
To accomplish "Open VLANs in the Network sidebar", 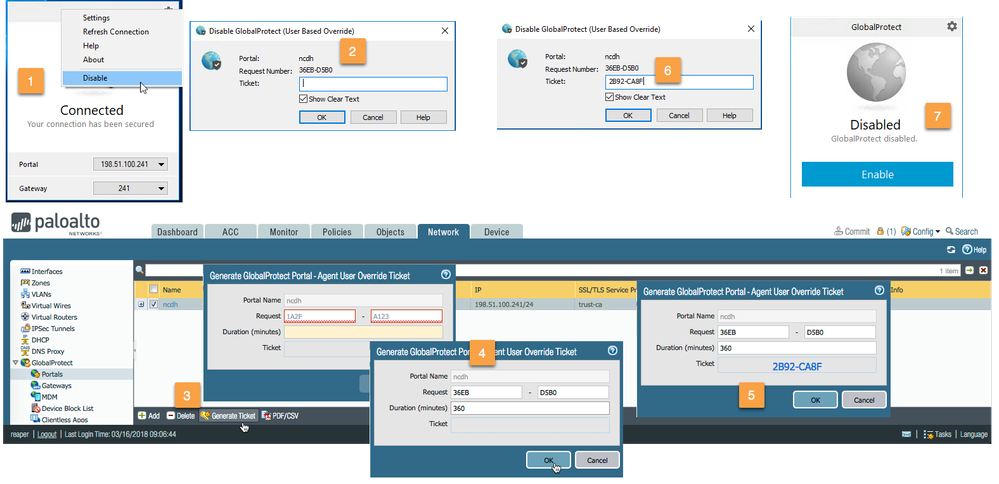I will 36,294.
